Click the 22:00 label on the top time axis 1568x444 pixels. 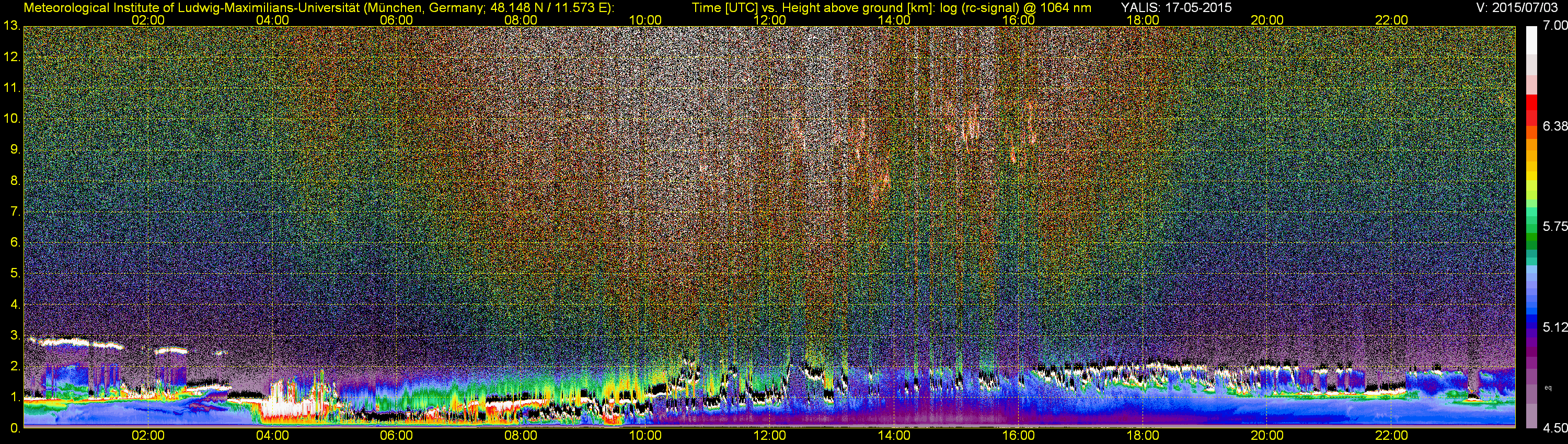pos(1391,20)
